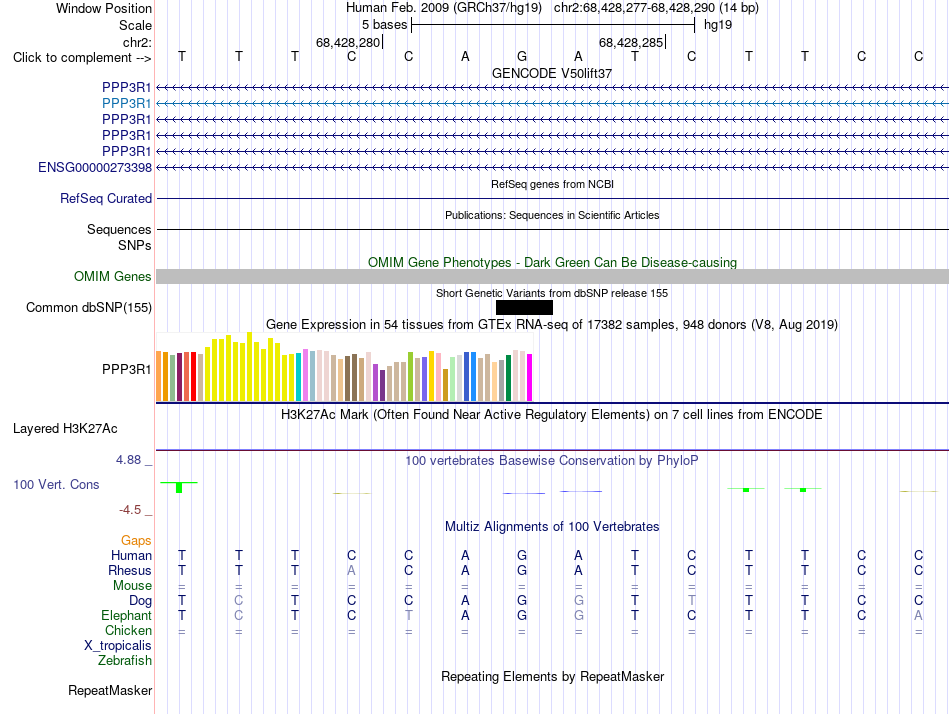Click the SNPs track label
The image size is (950, 714).
pos(135,245)
